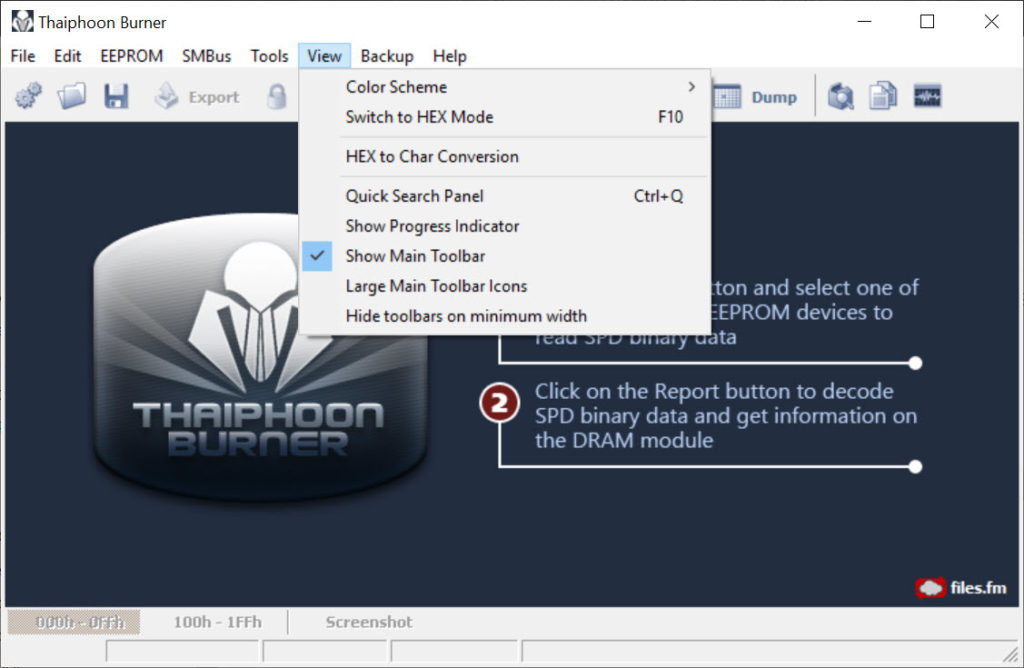
Task: Switch to the 000h - 0FFh tab
Action: (74, 622)
